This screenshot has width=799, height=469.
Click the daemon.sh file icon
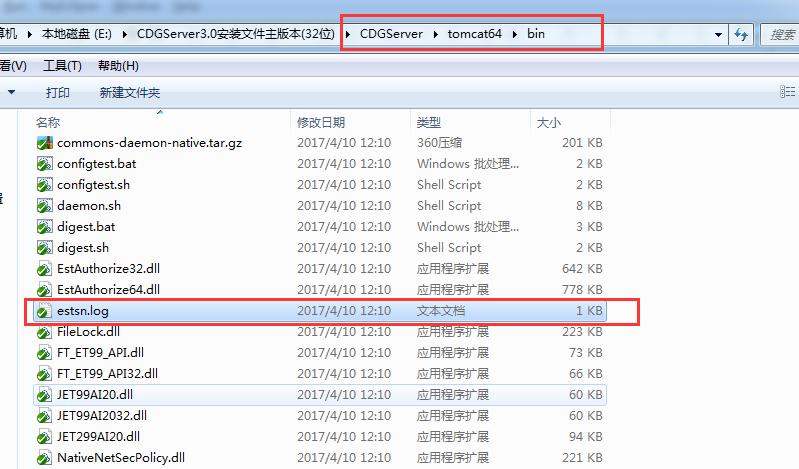pos(44,206)
